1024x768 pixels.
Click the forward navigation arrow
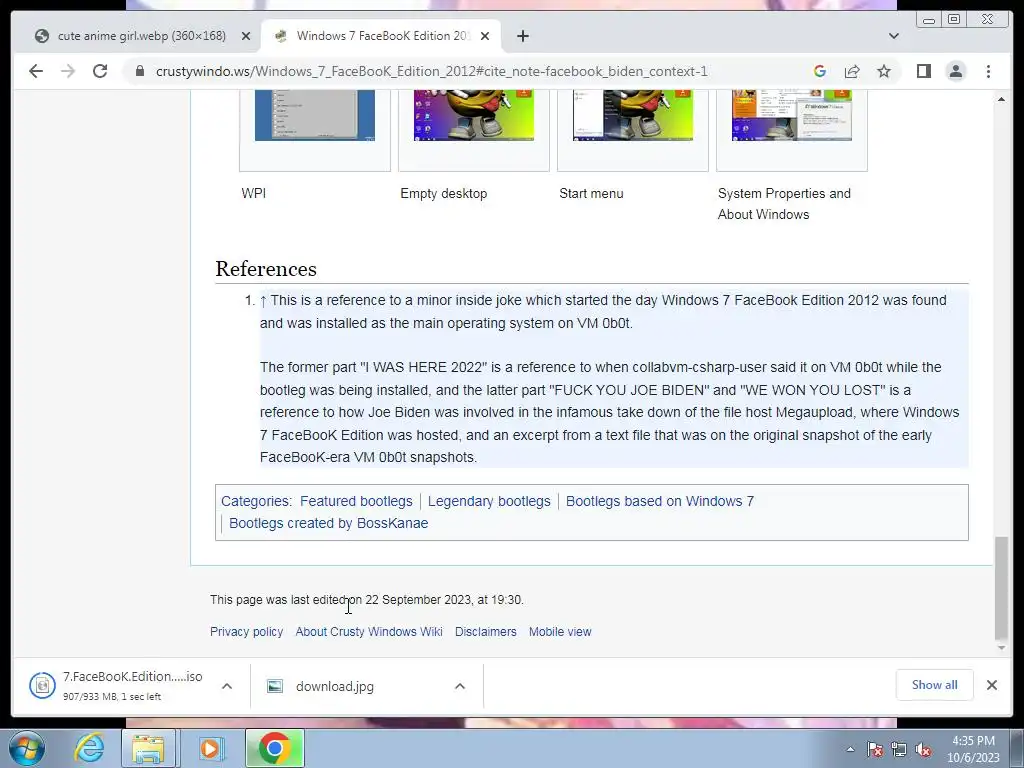[68, 71]
